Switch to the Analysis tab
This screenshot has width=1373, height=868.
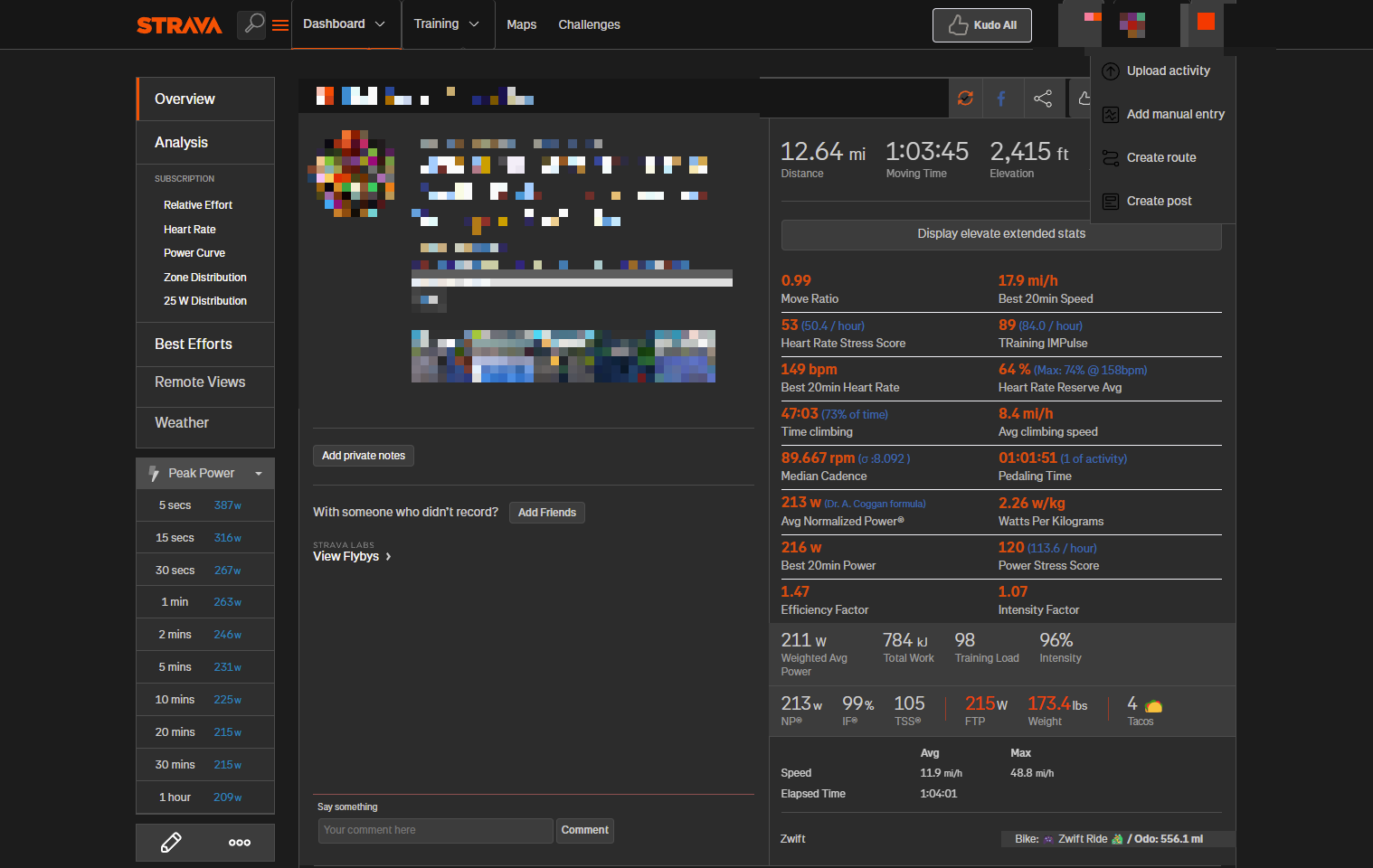coord(205,142)
